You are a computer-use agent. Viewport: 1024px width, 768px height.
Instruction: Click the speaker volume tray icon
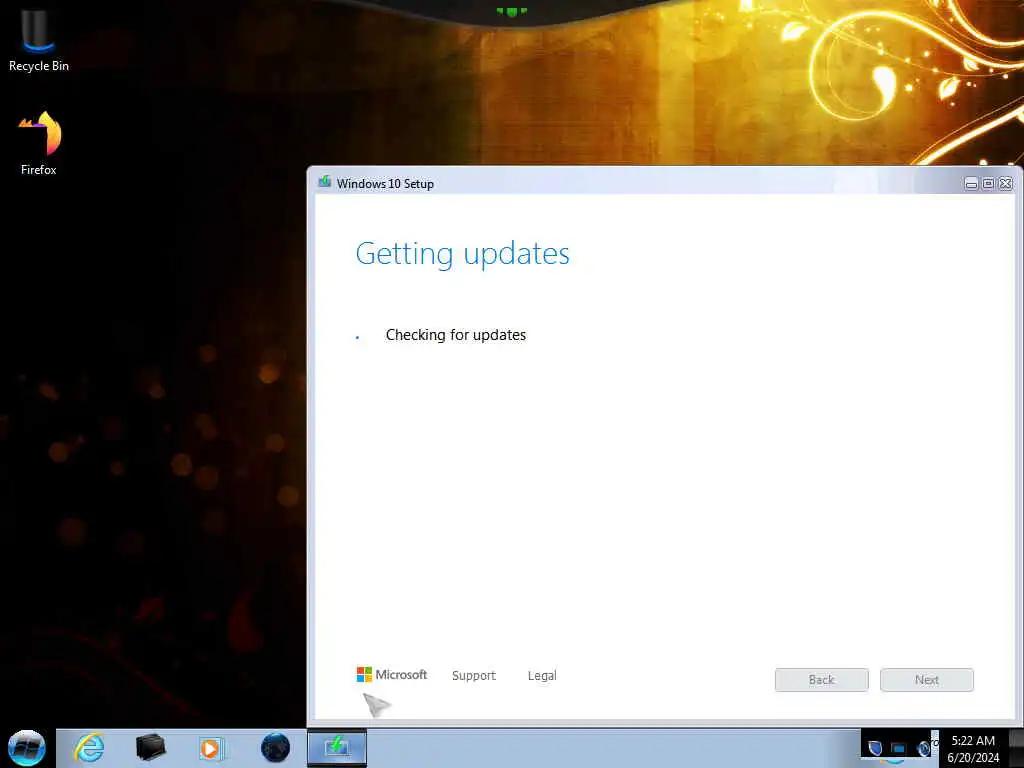click(923, 748)
